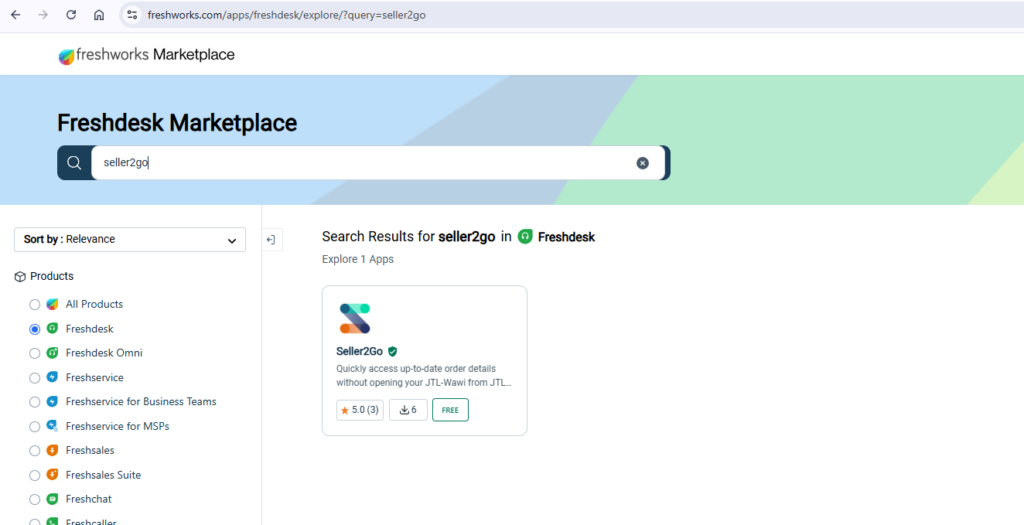Click the All Products colorful icon
The width and height of the screenshot is (1024, 525).
click(52, 304)
